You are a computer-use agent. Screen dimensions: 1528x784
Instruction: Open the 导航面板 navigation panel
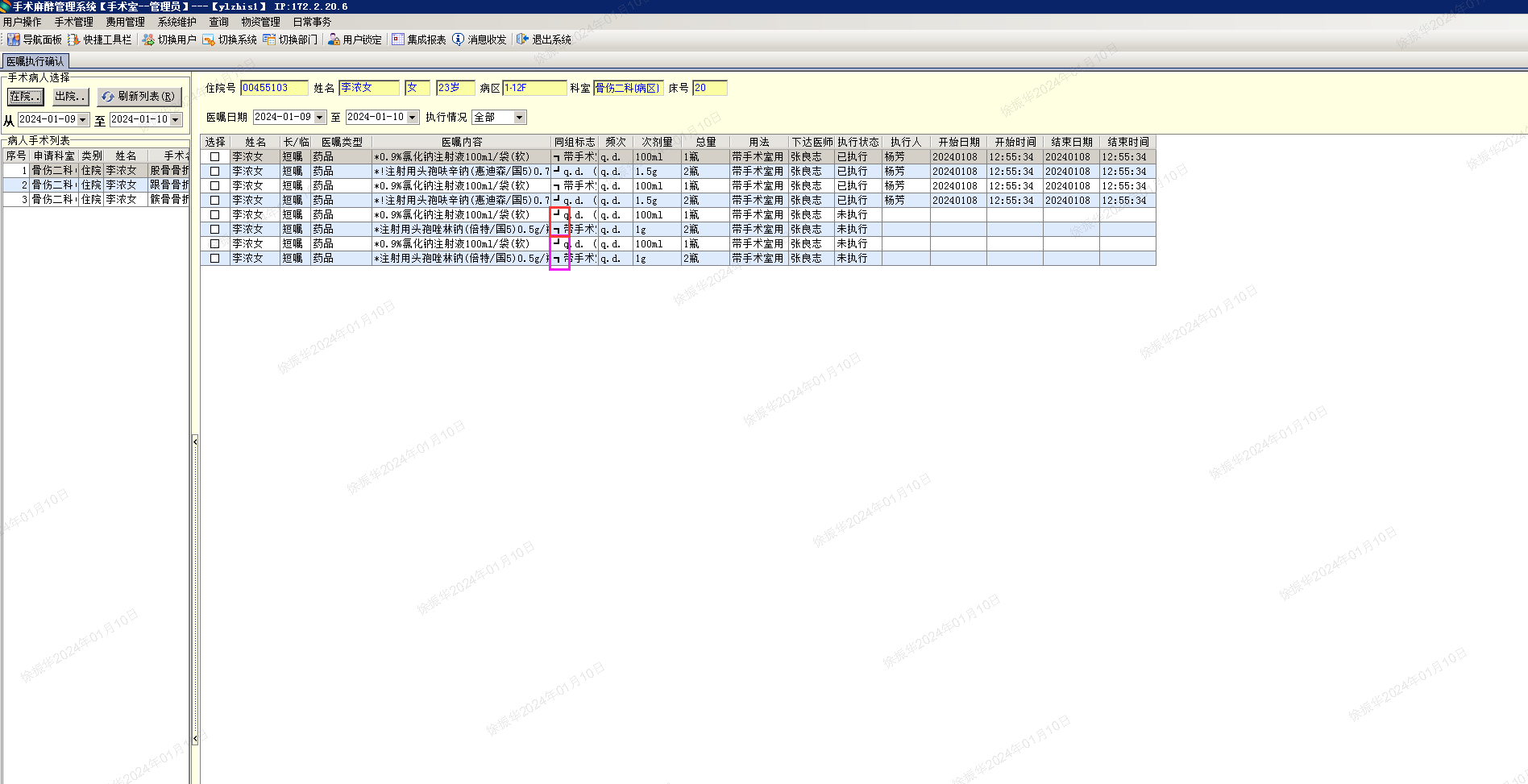(x=35, y=39)
